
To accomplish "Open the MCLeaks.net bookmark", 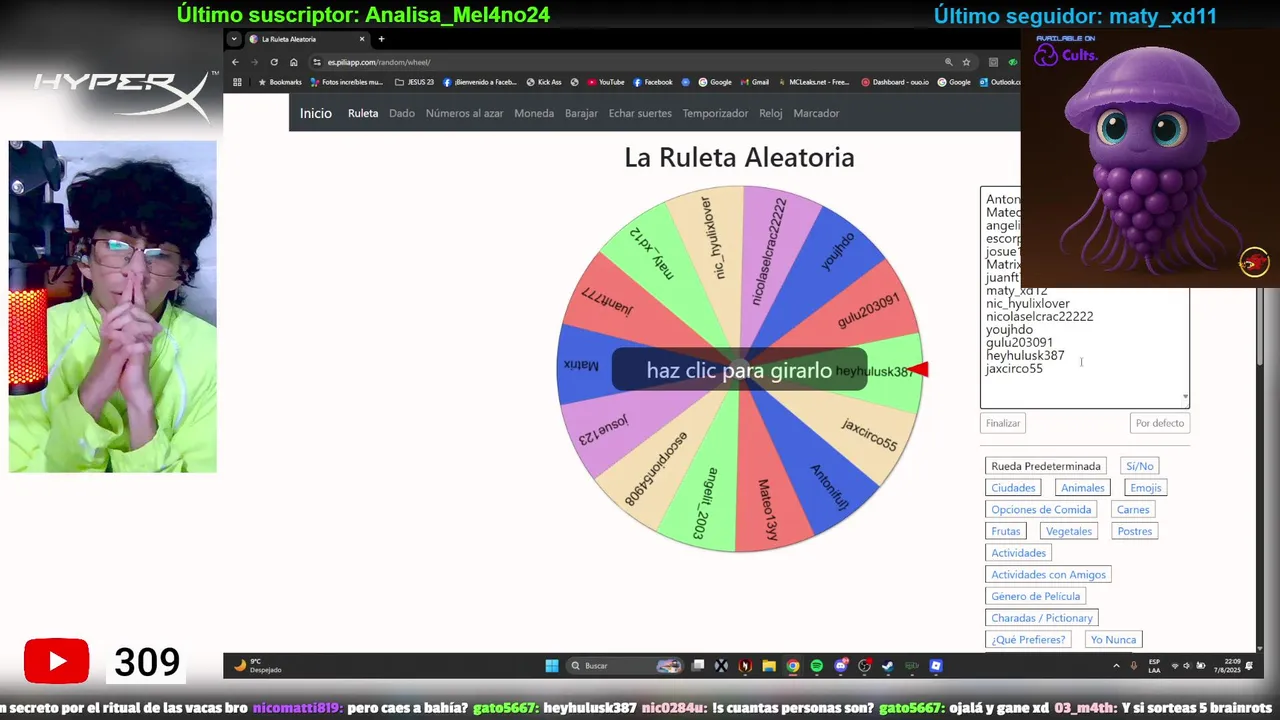I will click(x=813, y=82).
